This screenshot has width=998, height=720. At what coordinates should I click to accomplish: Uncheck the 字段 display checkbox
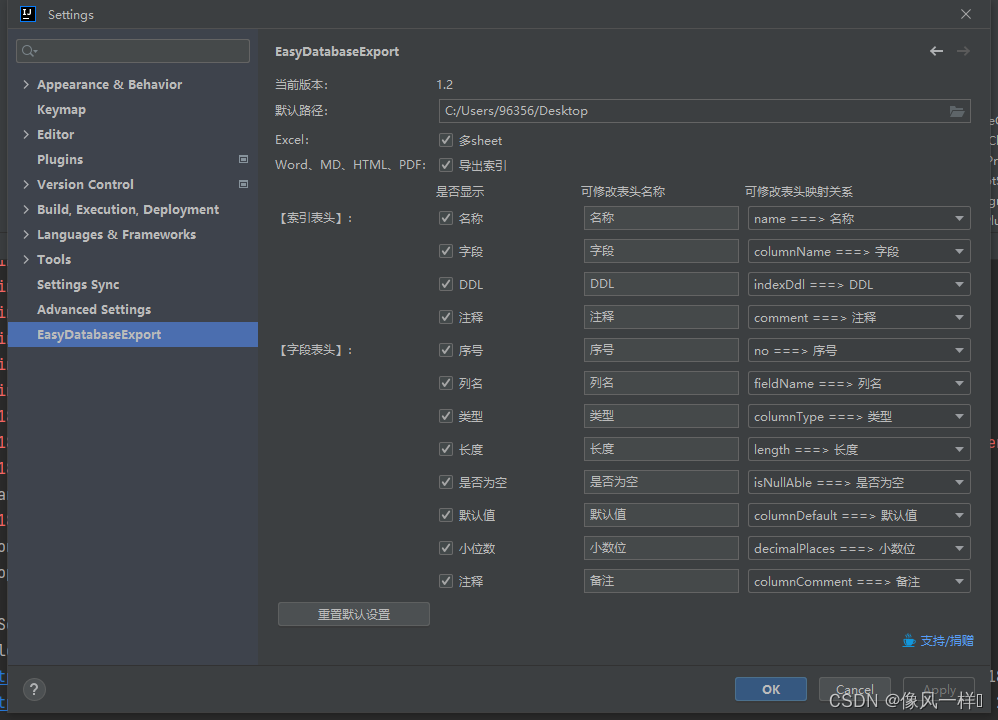(x=446, y=251)
